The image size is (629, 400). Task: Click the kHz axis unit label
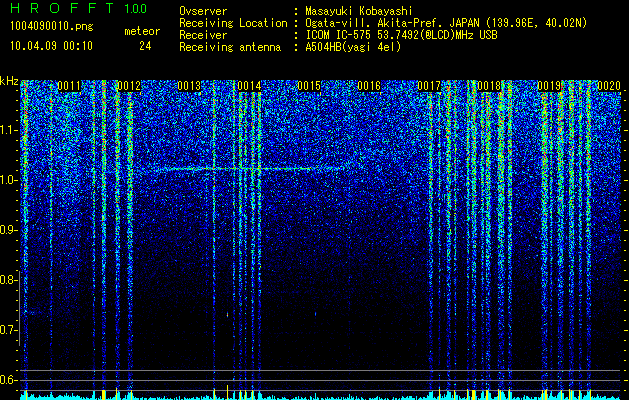click(x=9, y=81)
